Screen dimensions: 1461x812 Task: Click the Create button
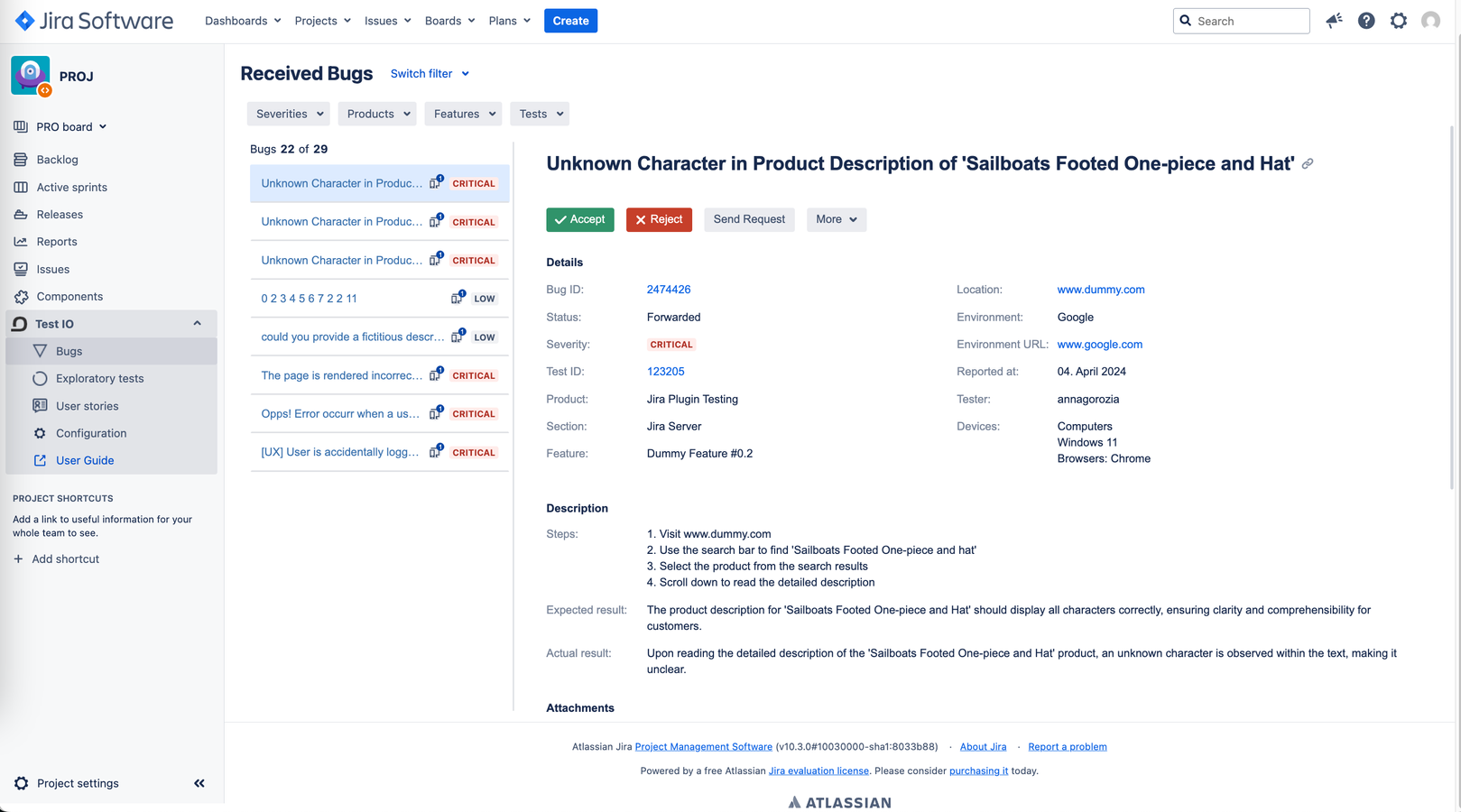point(570,21)
